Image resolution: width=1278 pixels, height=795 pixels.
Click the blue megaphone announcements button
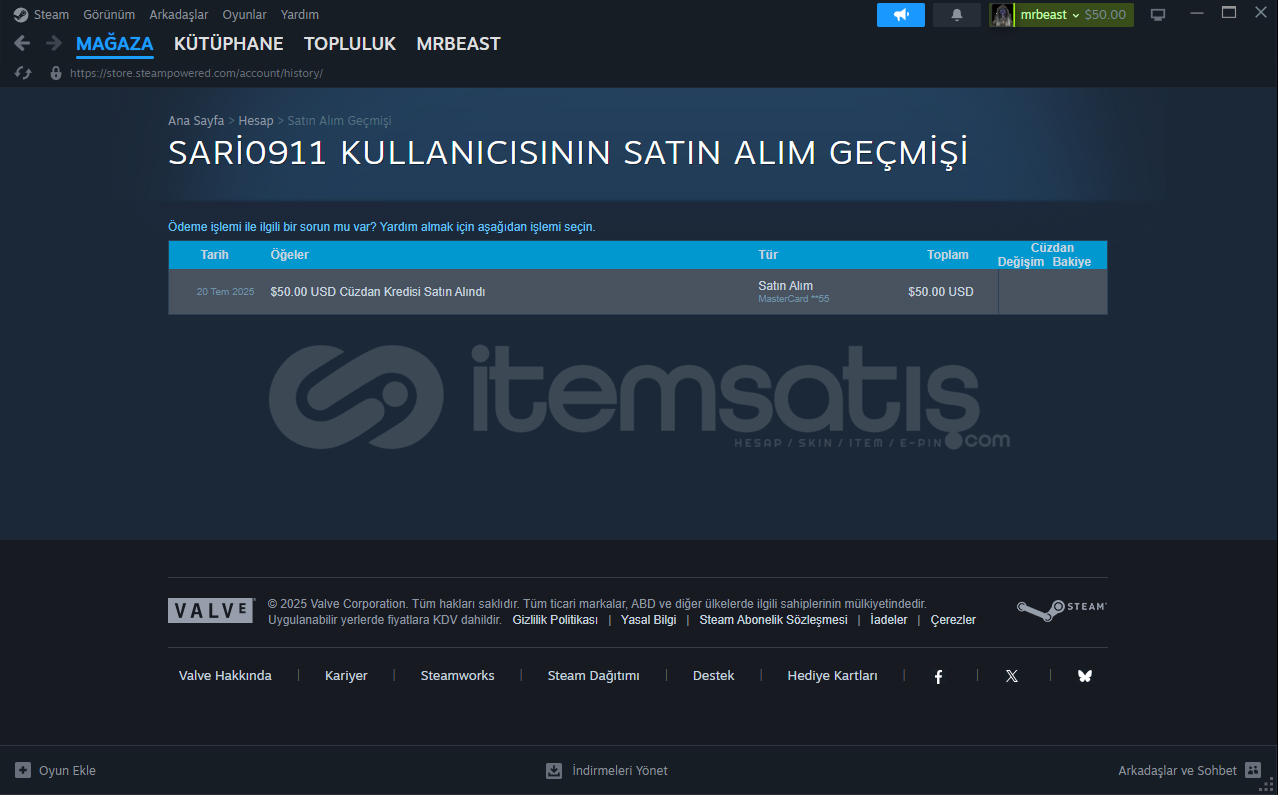[x=901, y=15]
